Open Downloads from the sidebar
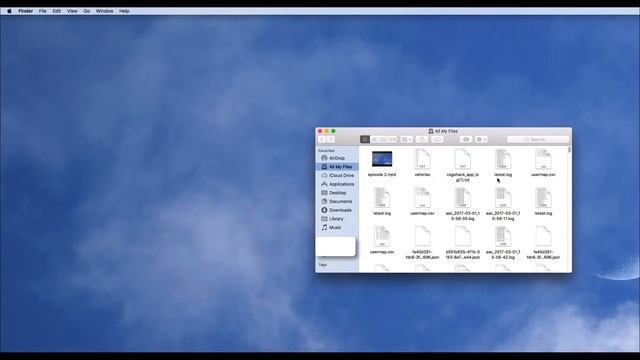This screenshot has height=360, width=640. (x=337, y=210)
